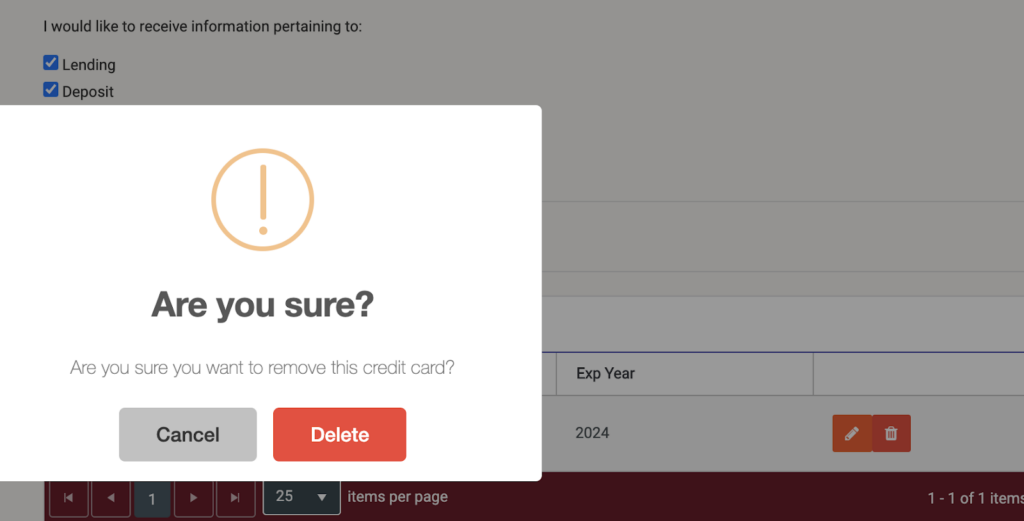Click the previous page arrow icon

pos(110,497)
